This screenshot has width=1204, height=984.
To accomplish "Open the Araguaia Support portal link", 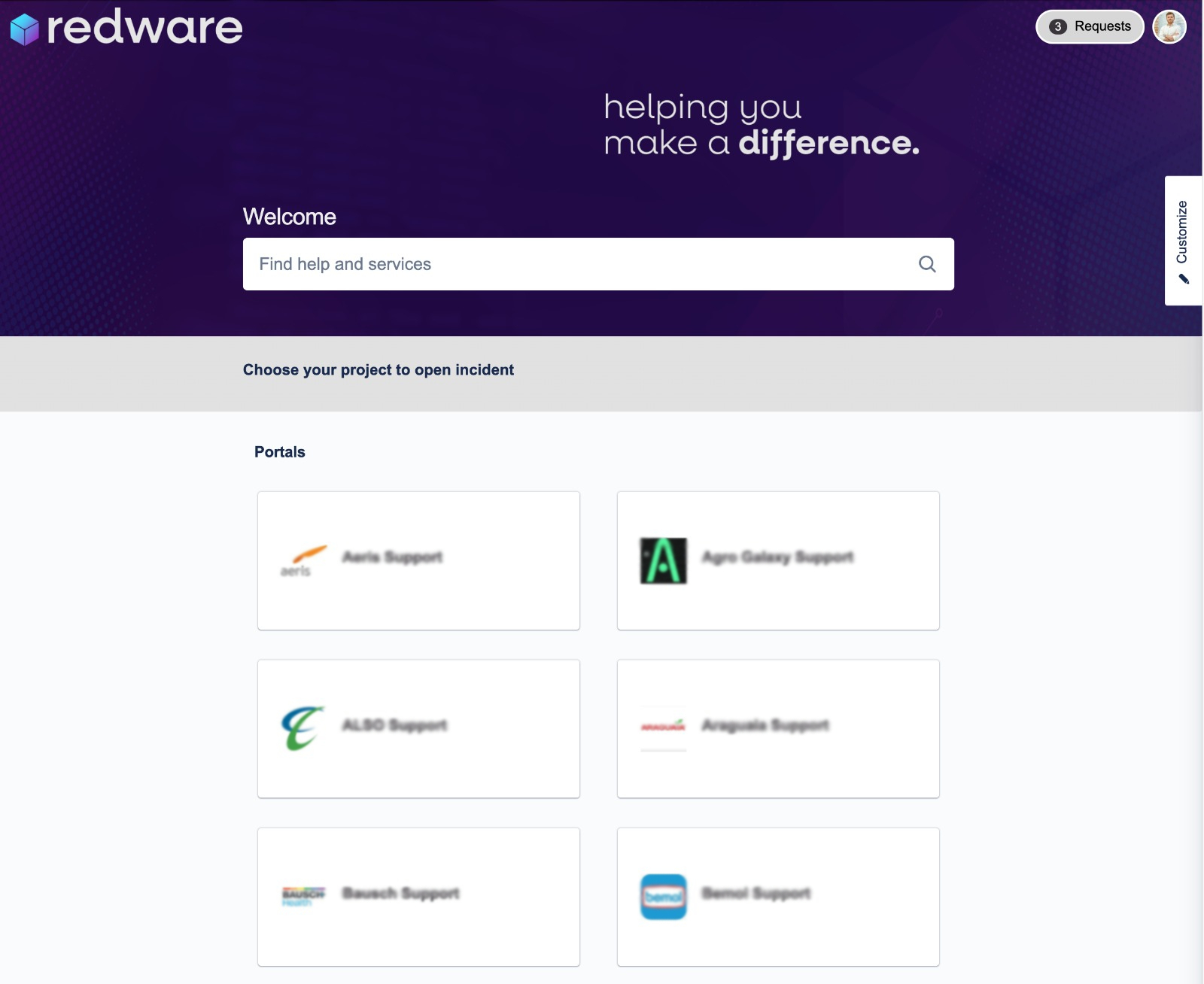I will [x=765, y=725].
